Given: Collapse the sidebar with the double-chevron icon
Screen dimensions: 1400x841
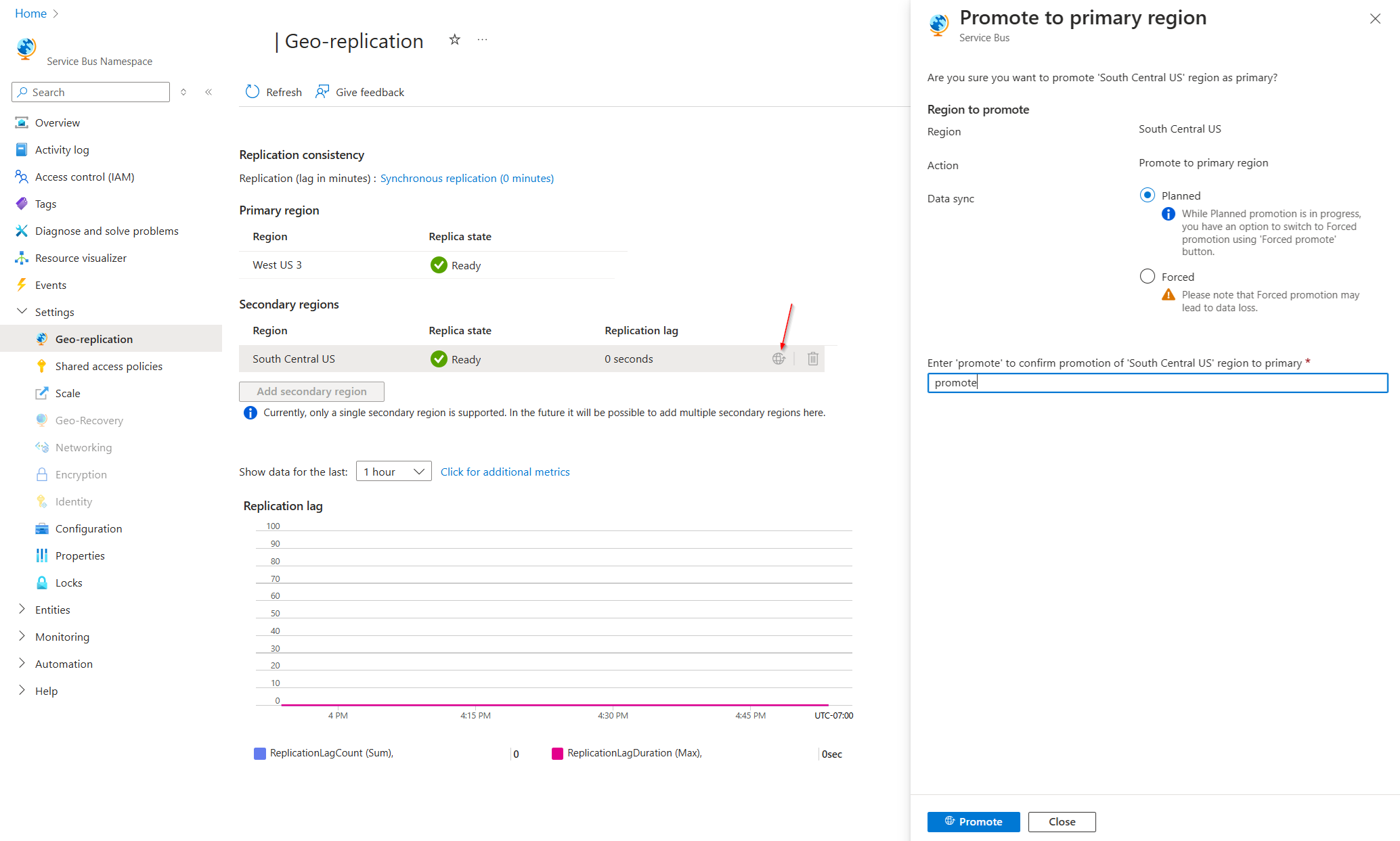Looking at the screenshot, I should tap(209, 92).
